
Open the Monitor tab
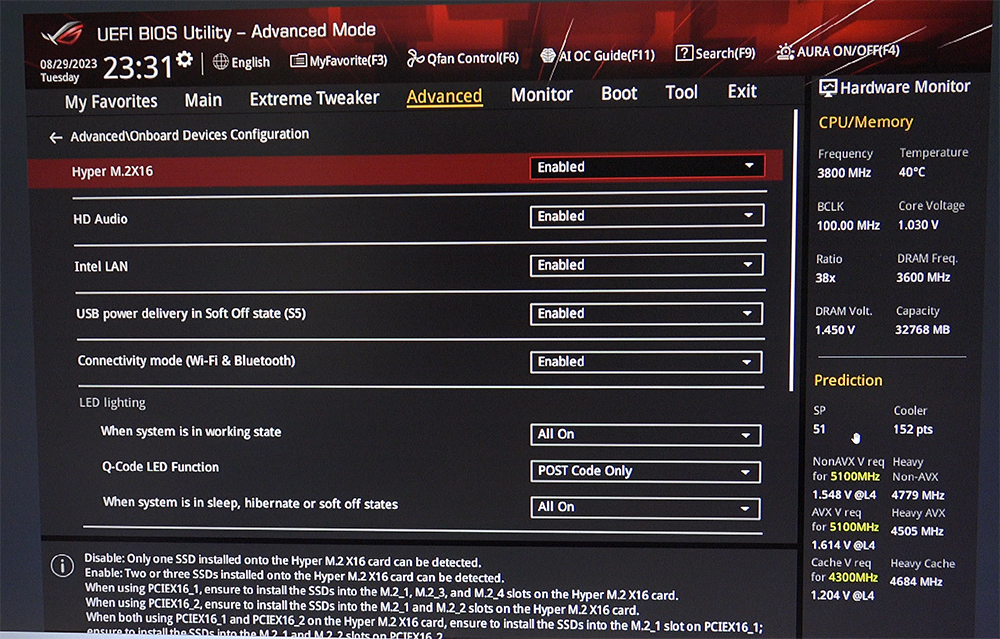point(542,94)
